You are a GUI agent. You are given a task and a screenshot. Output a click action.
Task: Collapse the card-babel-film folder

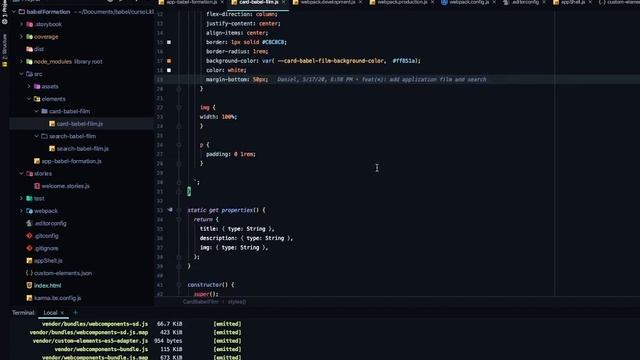36,111
